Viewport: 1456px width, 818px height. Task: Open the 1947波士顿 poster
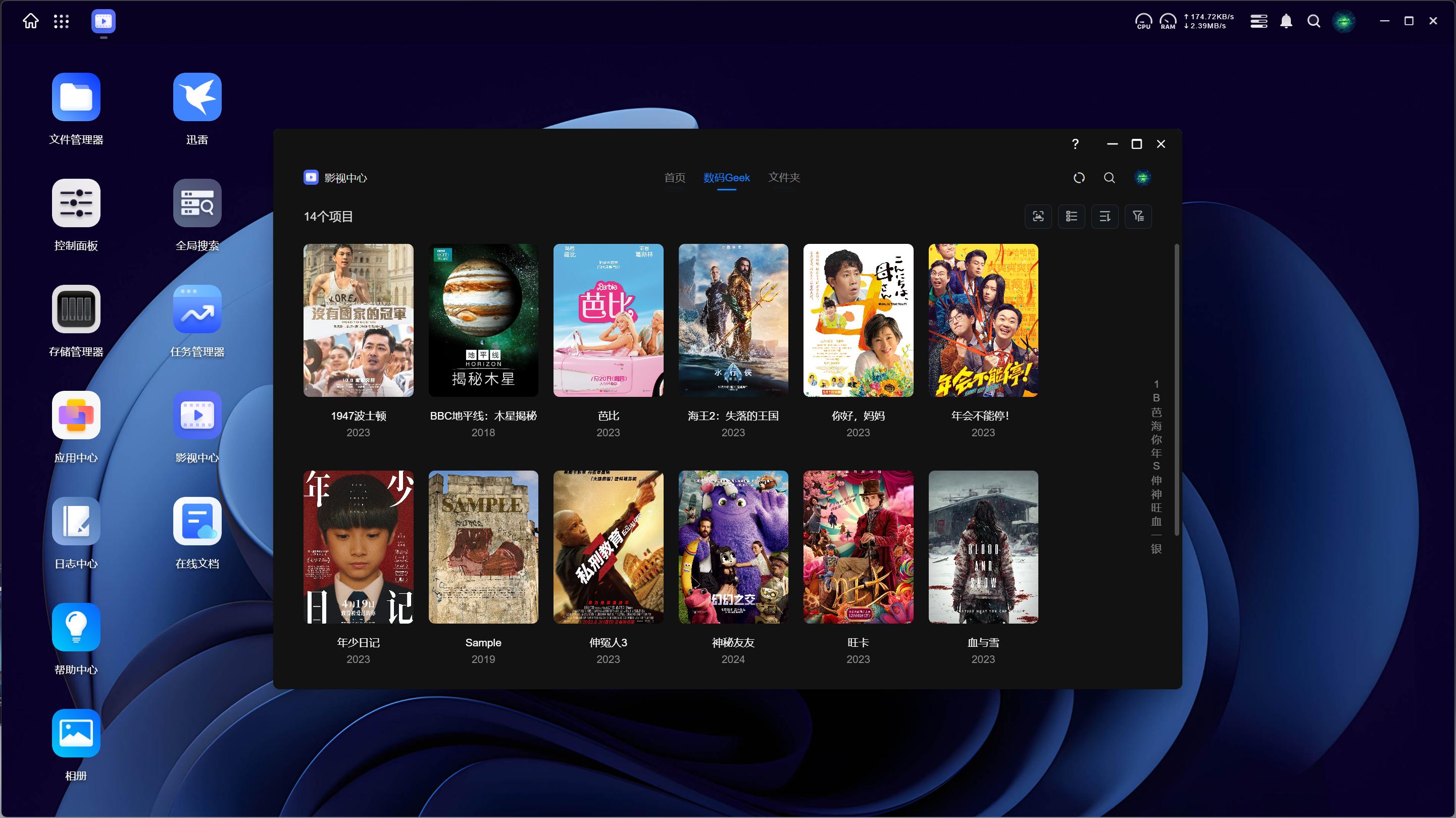[359, 320]
